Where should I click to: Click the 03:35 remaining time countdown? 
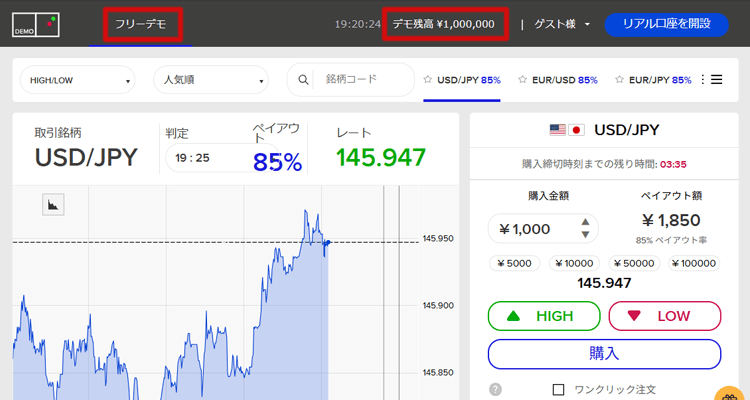click(x=673, y=165)
